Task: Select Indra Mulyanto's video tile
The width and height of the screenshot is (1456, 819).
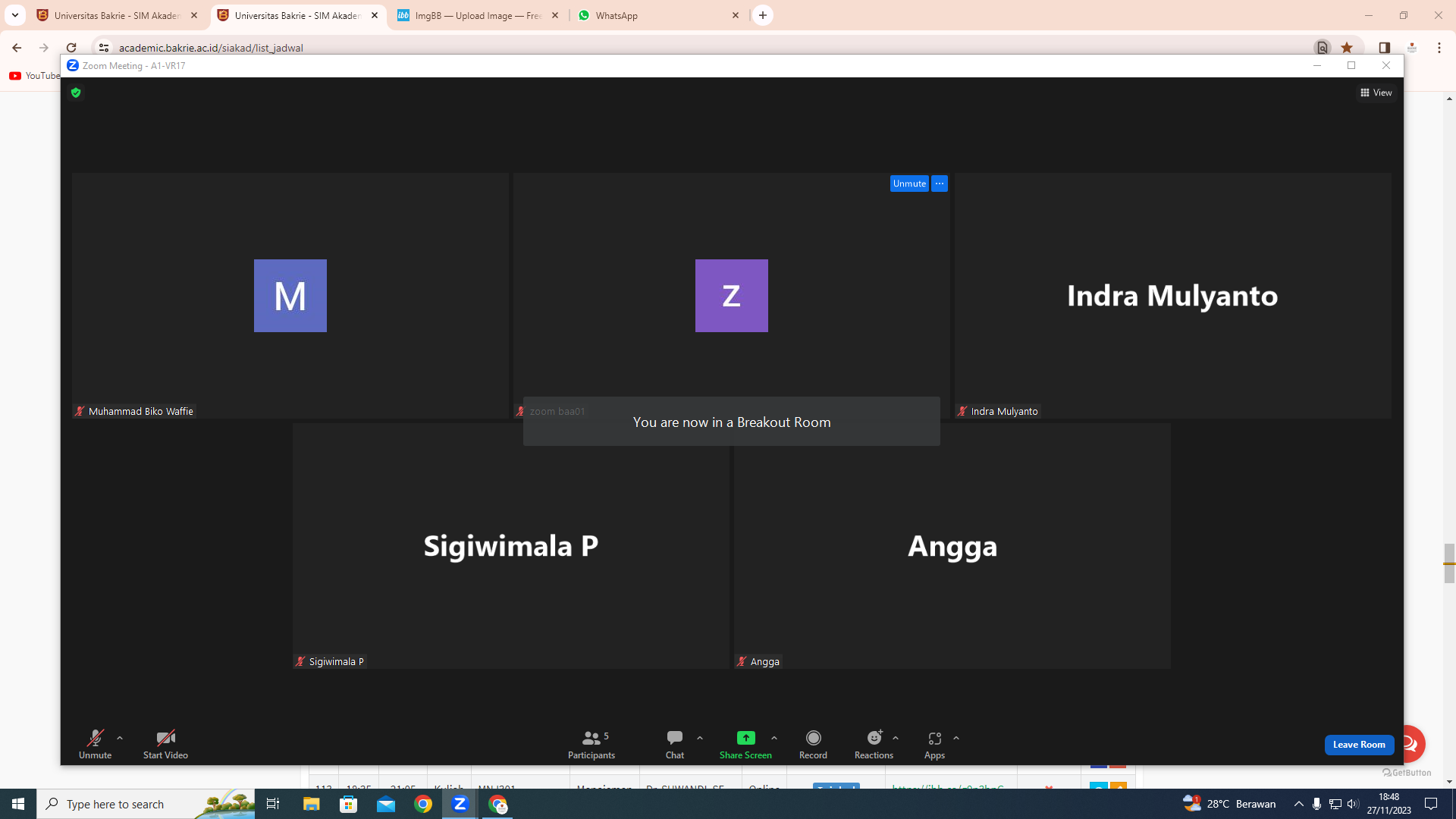Action: (x=1173, y=296)
